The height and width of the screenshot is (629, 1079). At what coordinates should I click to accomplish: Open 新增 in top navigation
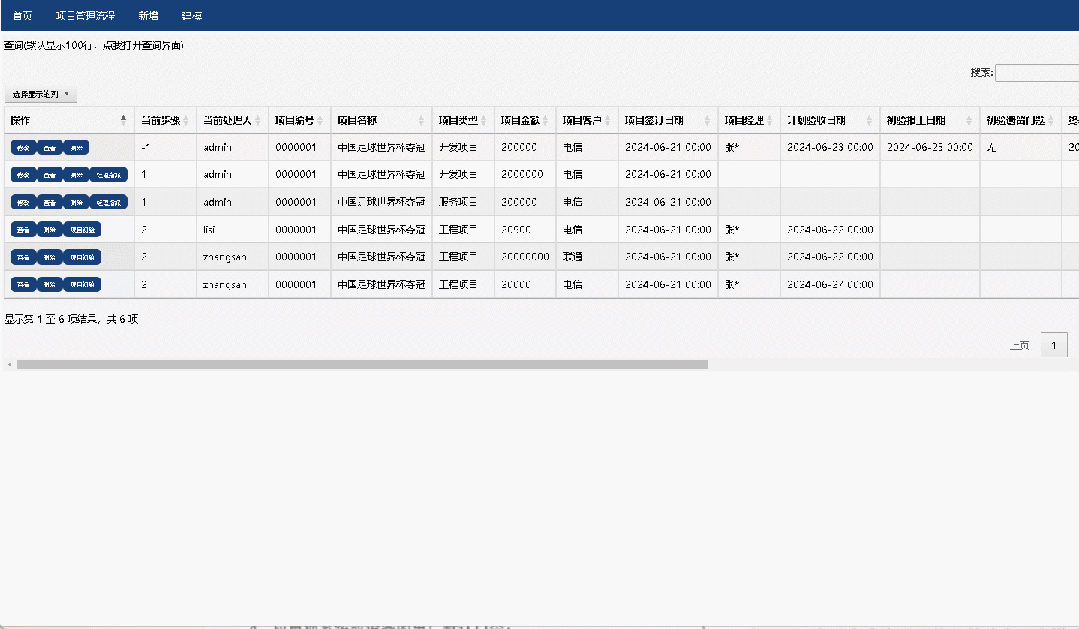pos(148,15)
